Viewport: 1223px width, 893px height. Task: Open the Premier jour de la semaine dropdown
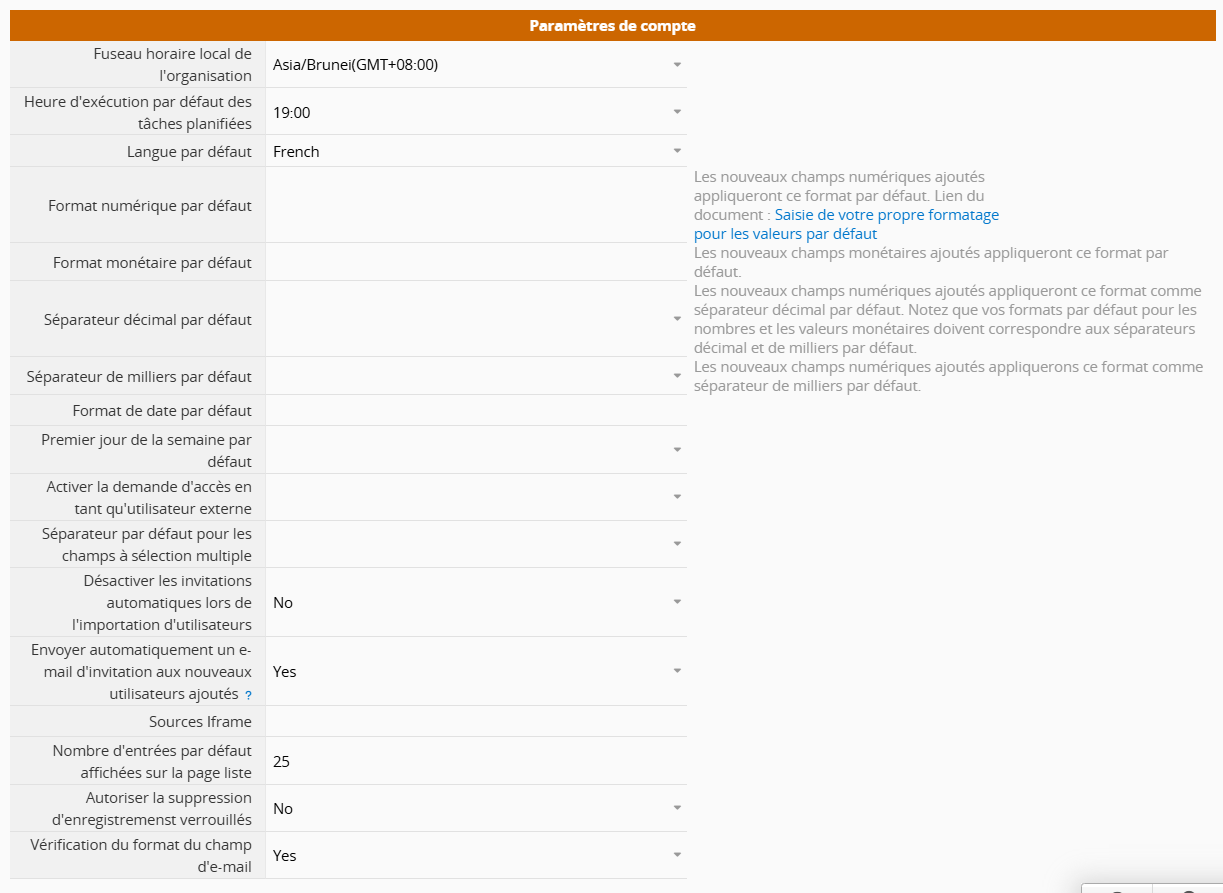476,450
